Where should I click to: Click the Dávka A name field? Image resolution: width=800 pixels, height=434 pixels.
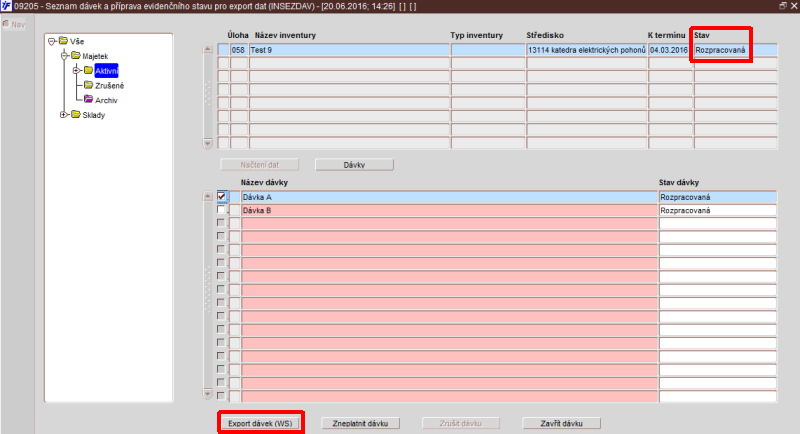tap(449, 197)
